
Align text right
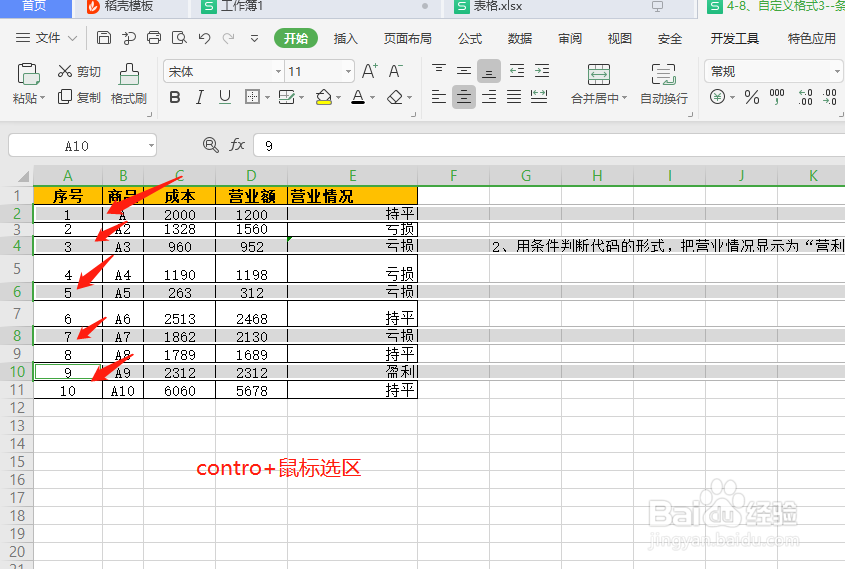pyautogui.click(x=489, y=97)
